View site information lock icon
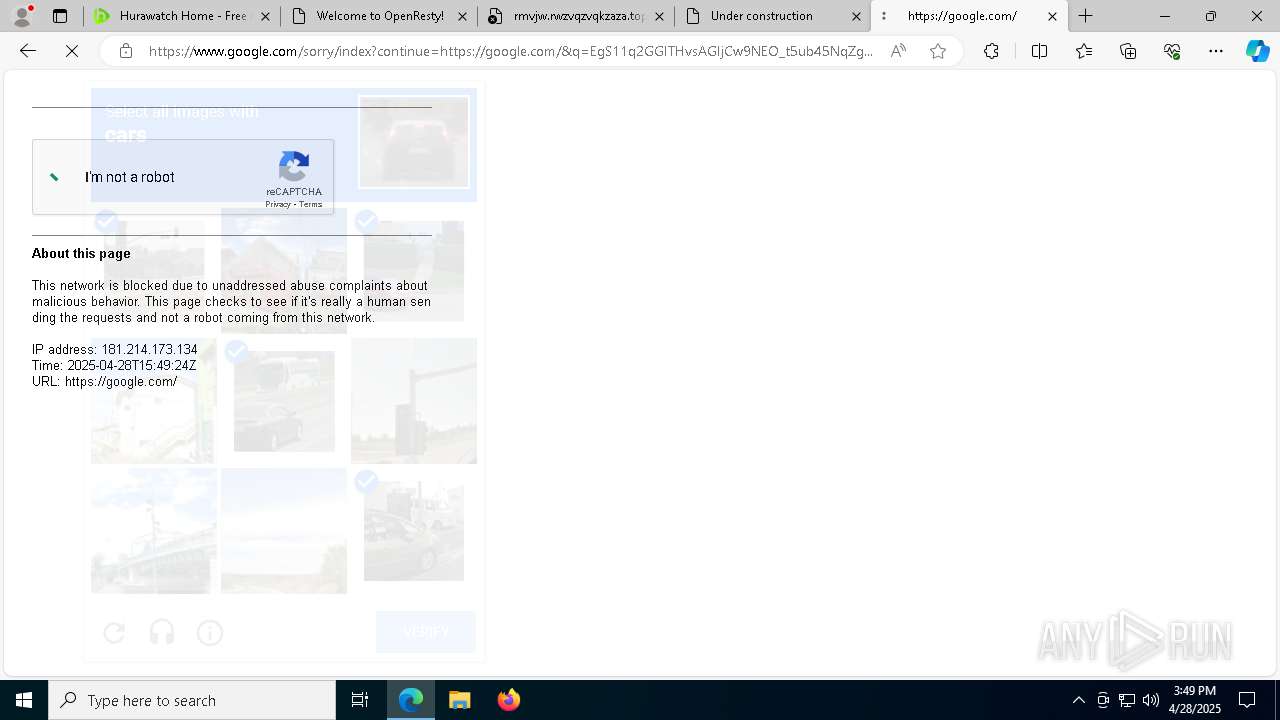 (x=126, y=51)
